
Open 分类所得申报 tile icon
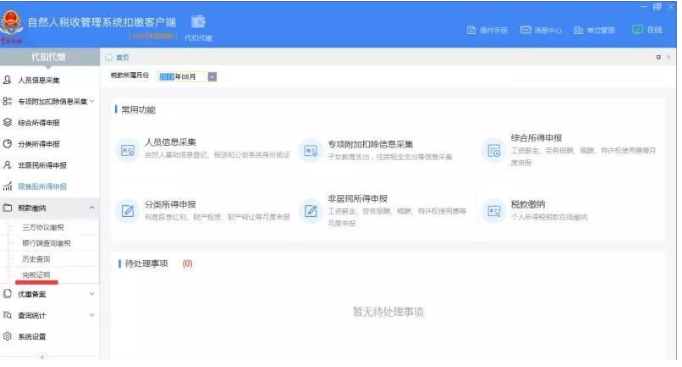(x=127, y=211)
